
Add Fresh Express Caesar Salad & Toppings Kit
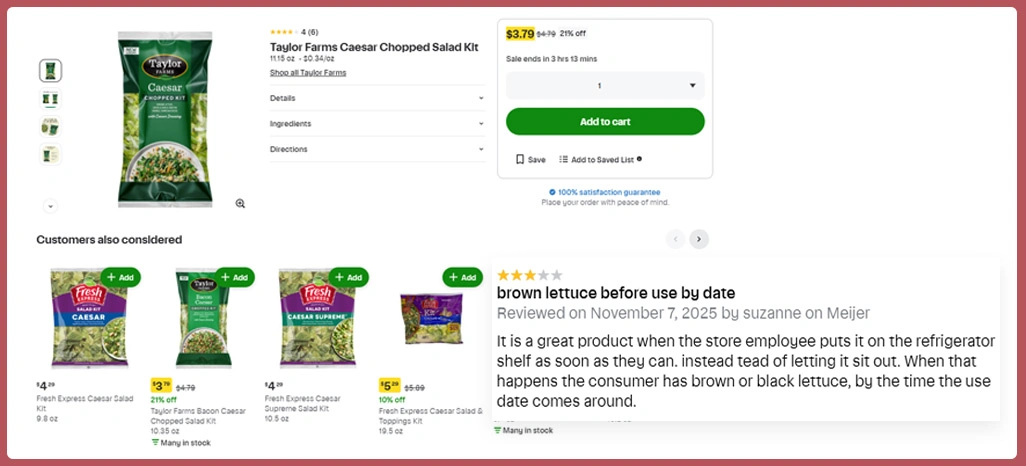[462, 277]
